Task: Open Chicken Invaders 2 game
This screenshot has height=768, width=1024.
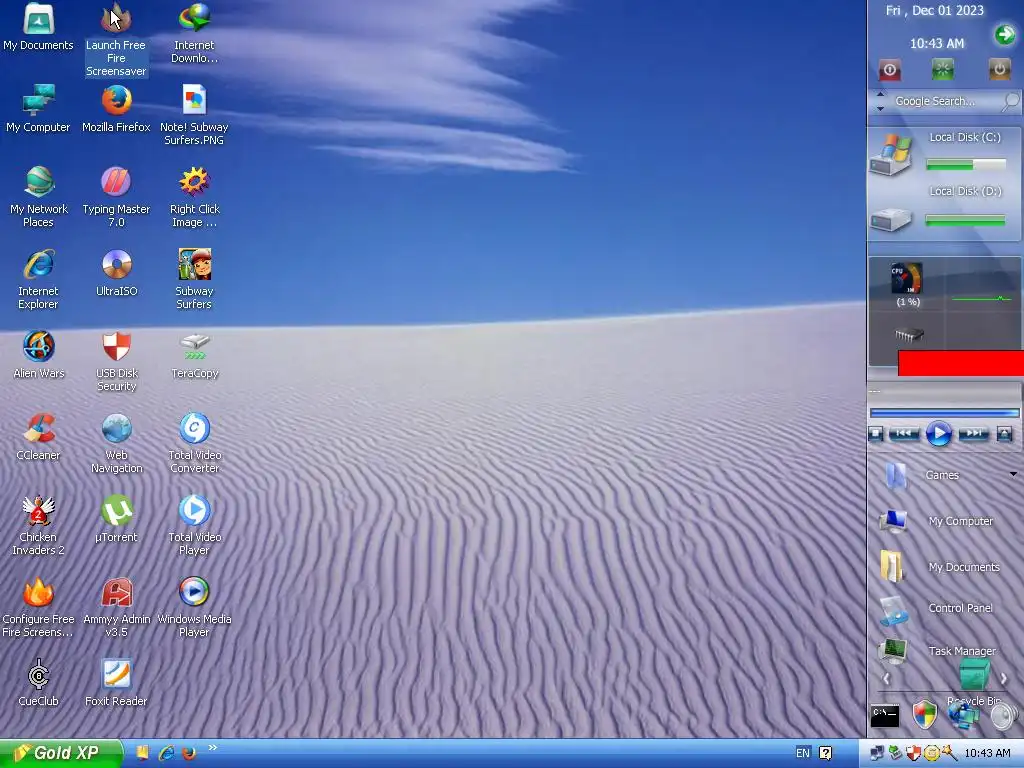Action: pos(39,525)
